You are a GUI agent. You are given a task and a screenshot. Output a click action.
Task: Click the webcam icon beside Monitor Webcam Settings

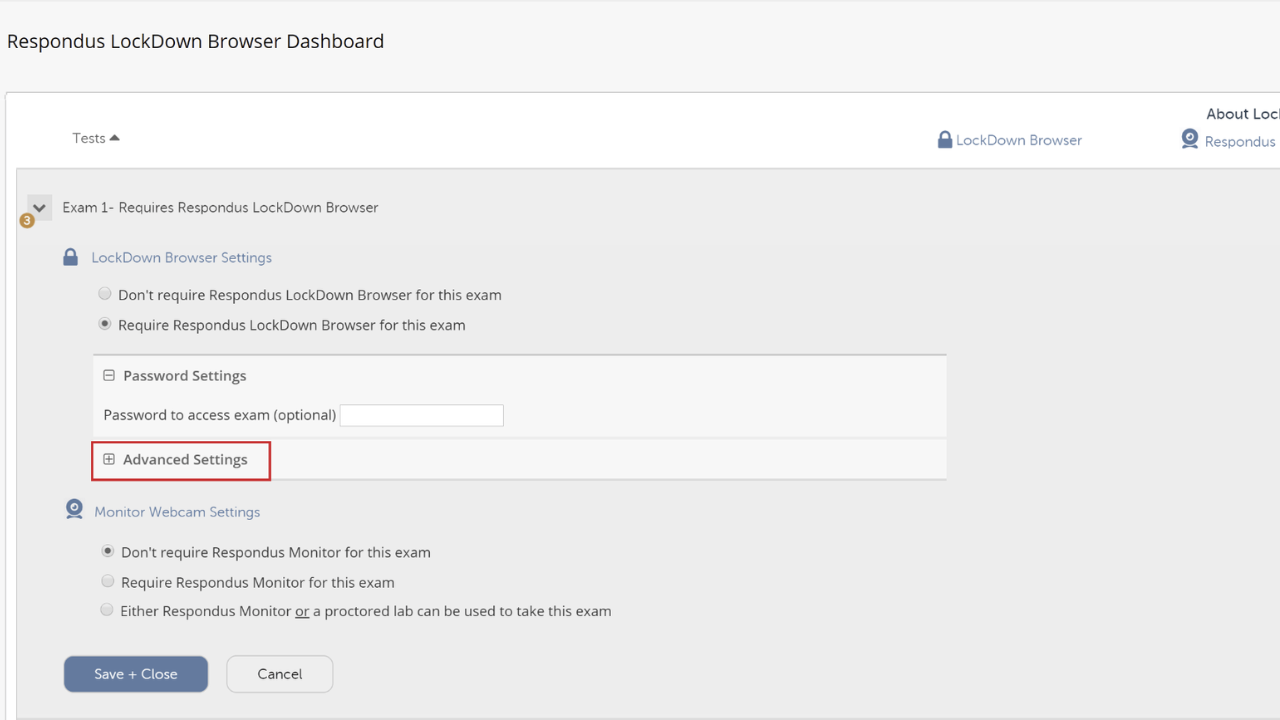click(x=74, y=510)
